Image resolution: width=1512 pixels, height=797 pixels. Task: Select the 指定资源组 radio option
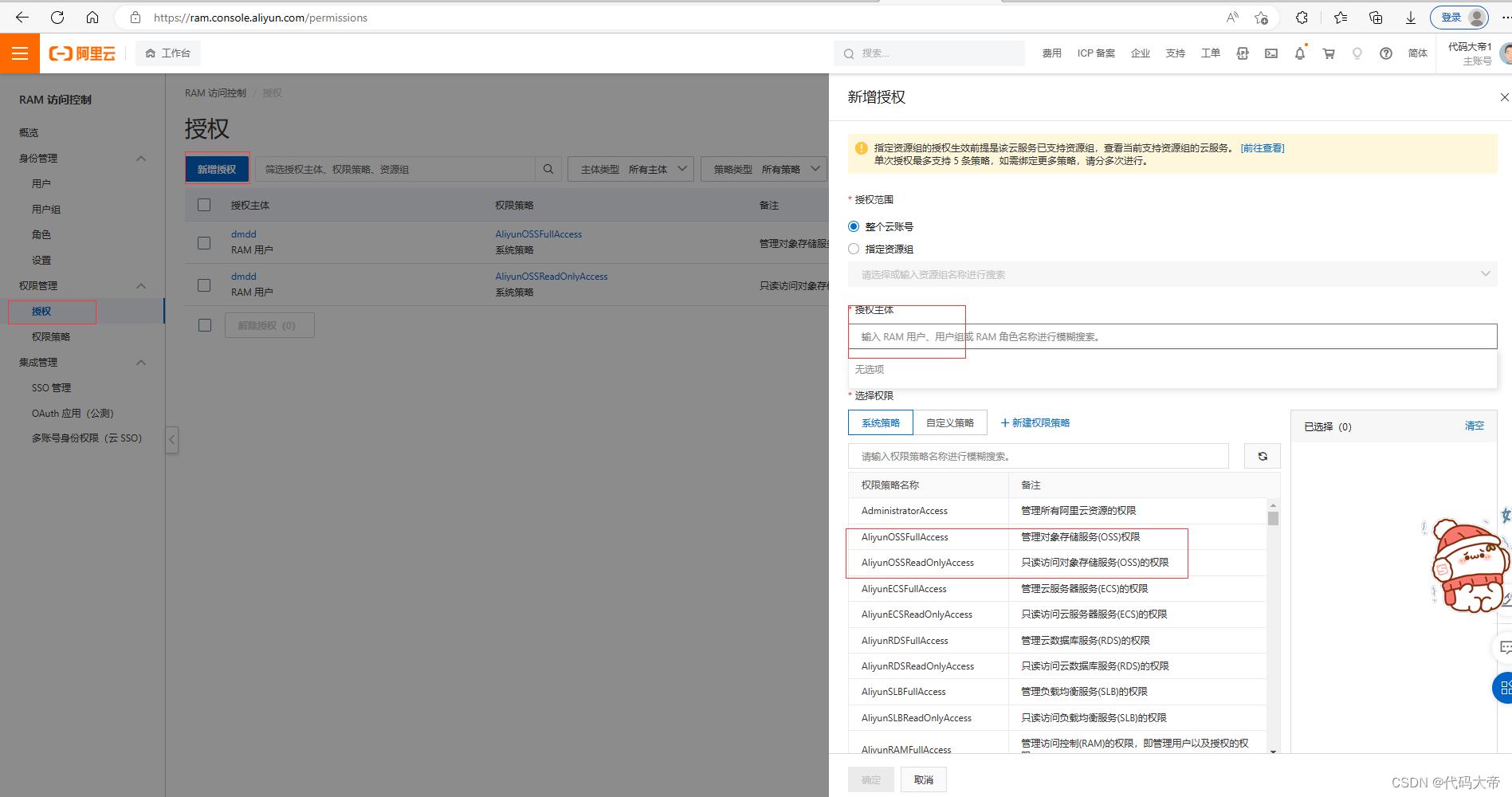point(853,249)
